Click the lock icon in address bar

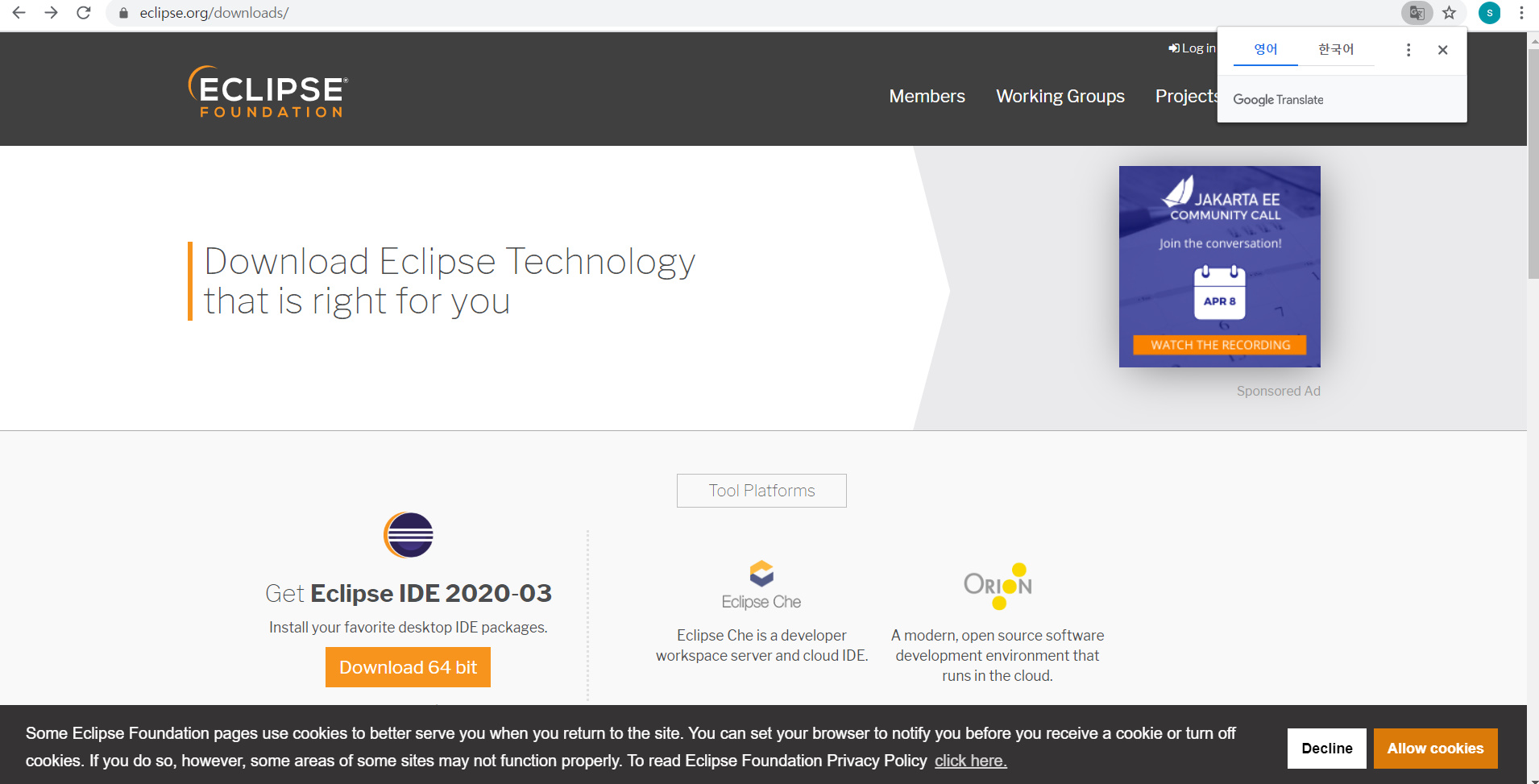click(123, 13)
